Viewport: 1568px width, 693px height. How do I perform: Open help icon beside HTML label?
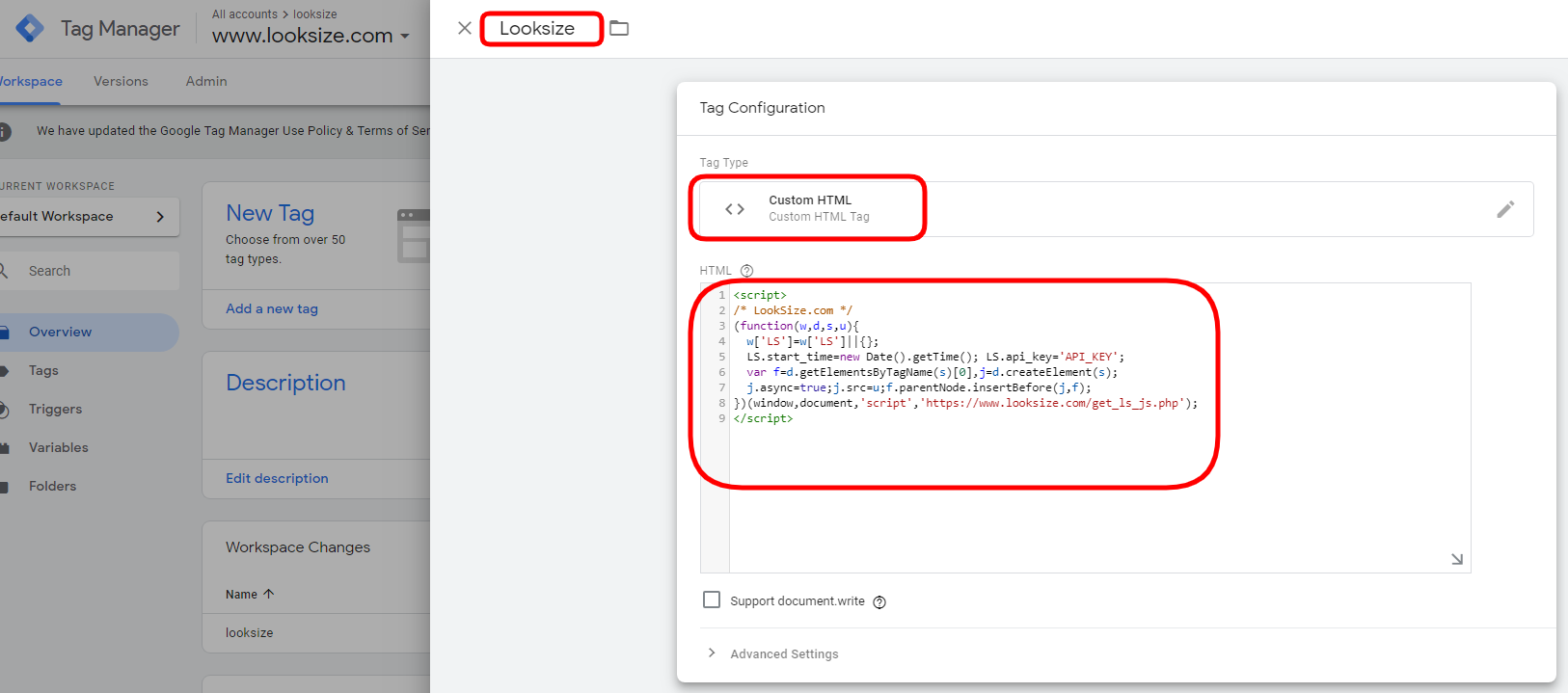pyautogui.click(x=746, y=271)
